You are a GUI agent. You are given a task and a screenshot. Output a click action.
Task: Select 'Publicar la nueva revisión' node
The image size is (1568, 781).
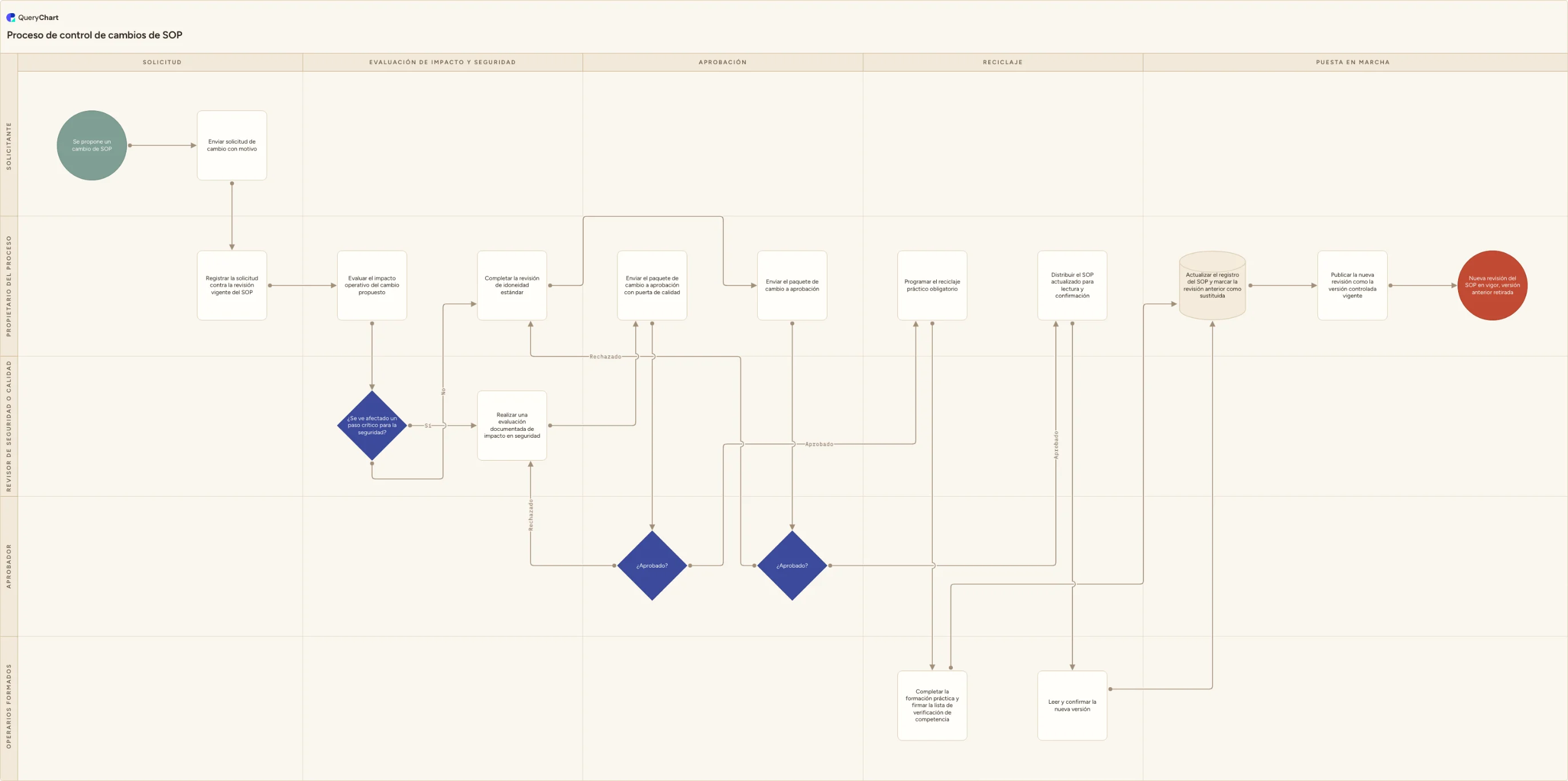(1352, 286)
